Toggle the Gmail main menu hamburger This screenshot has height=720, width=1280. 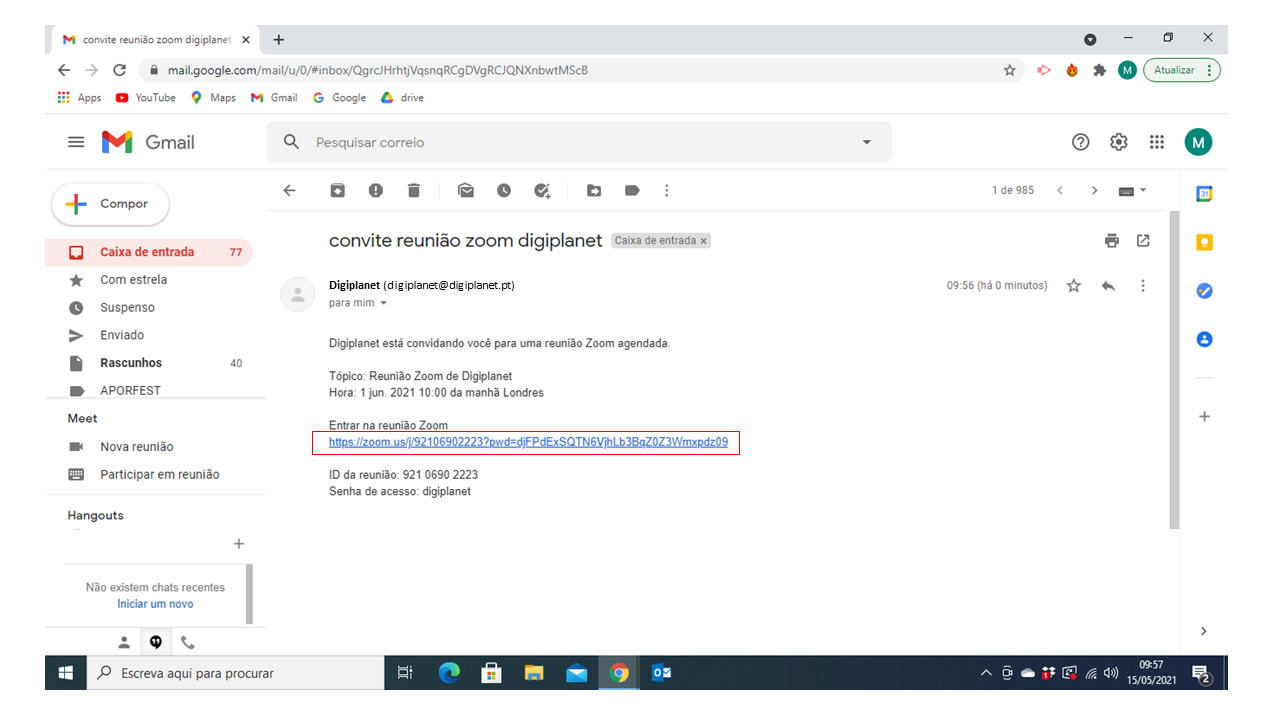point(76,142)
